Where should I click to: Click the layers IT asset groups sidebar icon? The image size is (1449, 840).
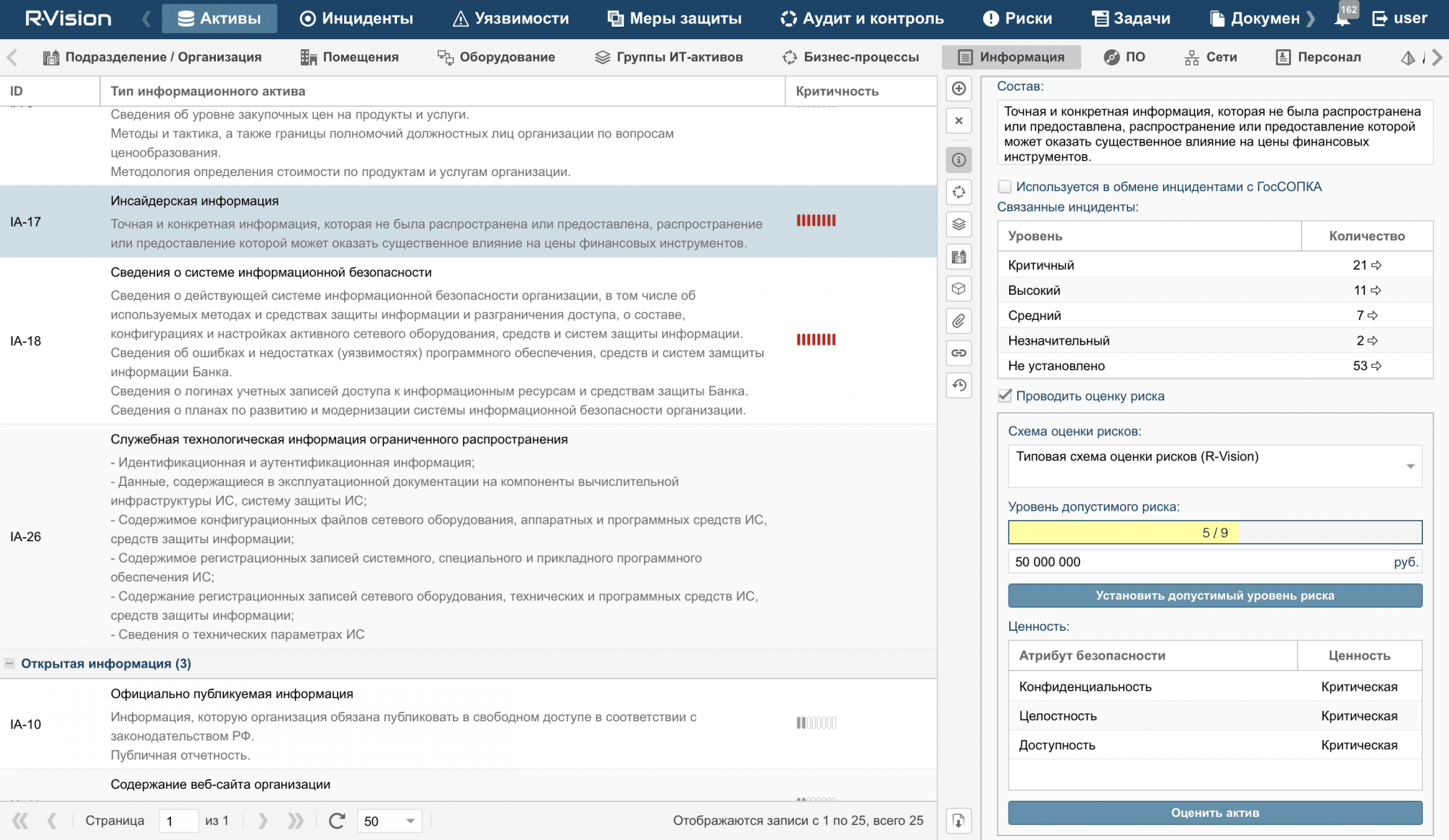coord(959,224)
